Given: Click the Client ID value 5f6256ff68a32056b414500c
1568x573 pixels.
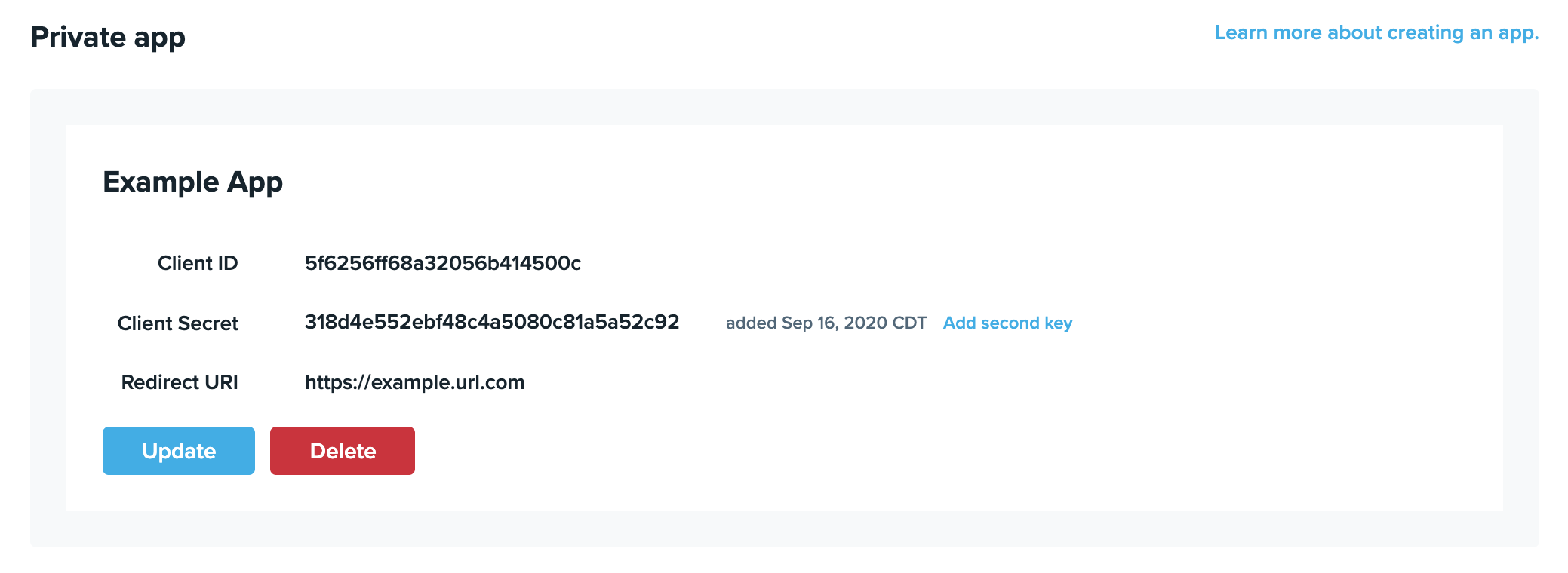Looking at the screenshot, I should pyautogui.click(x=443, y=263).
